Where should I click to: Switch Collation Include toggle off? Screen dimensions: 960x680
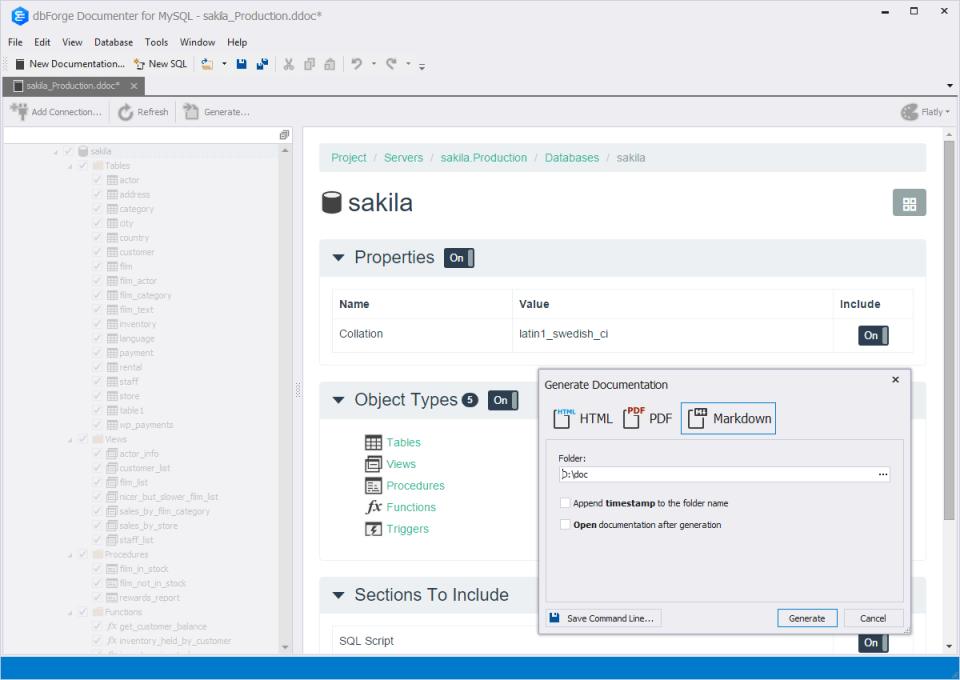[870, 337]
